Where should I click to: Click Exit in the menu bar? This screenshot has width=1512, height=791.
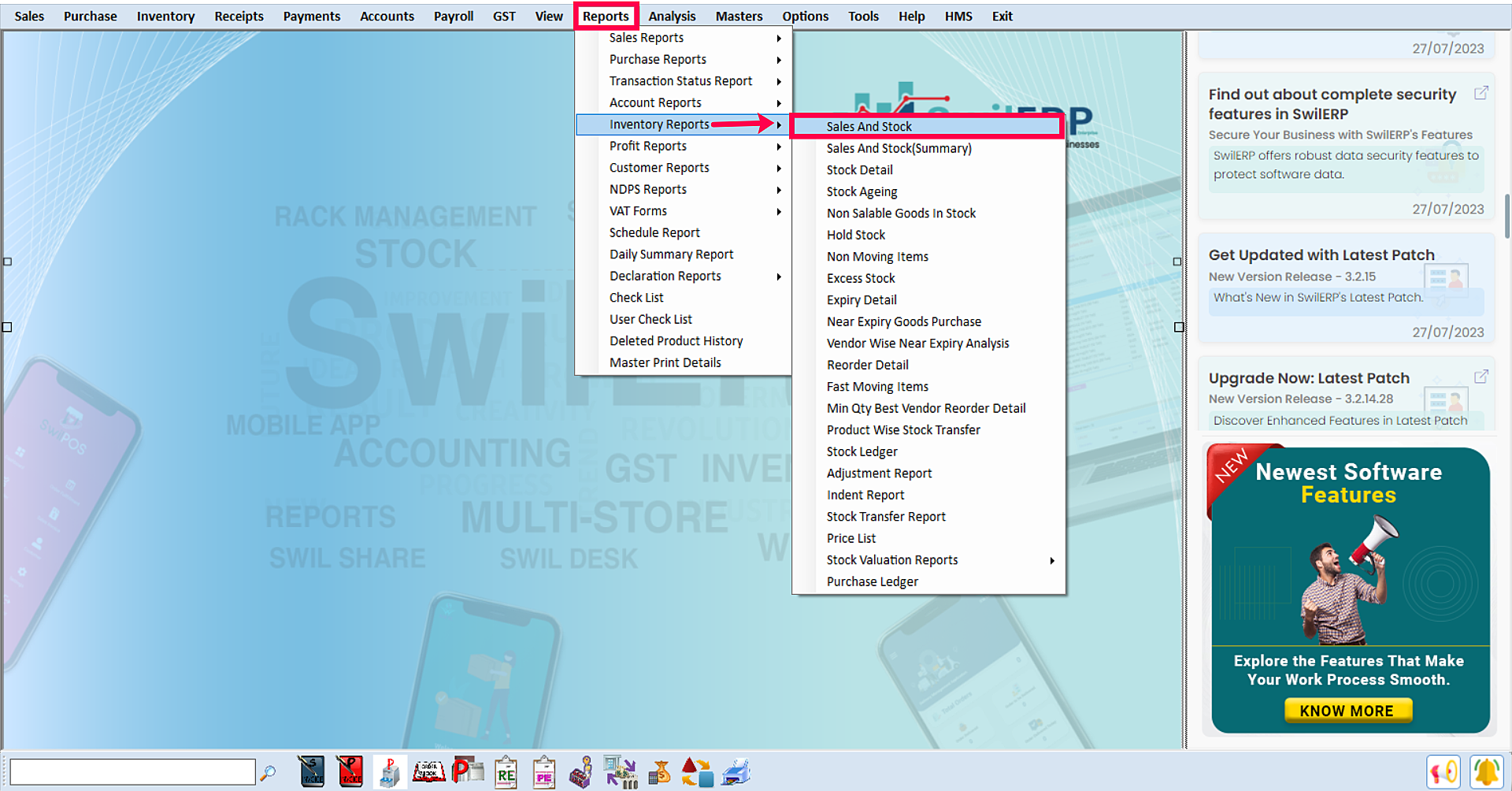pyautogui.click(x=1002, y=16)
